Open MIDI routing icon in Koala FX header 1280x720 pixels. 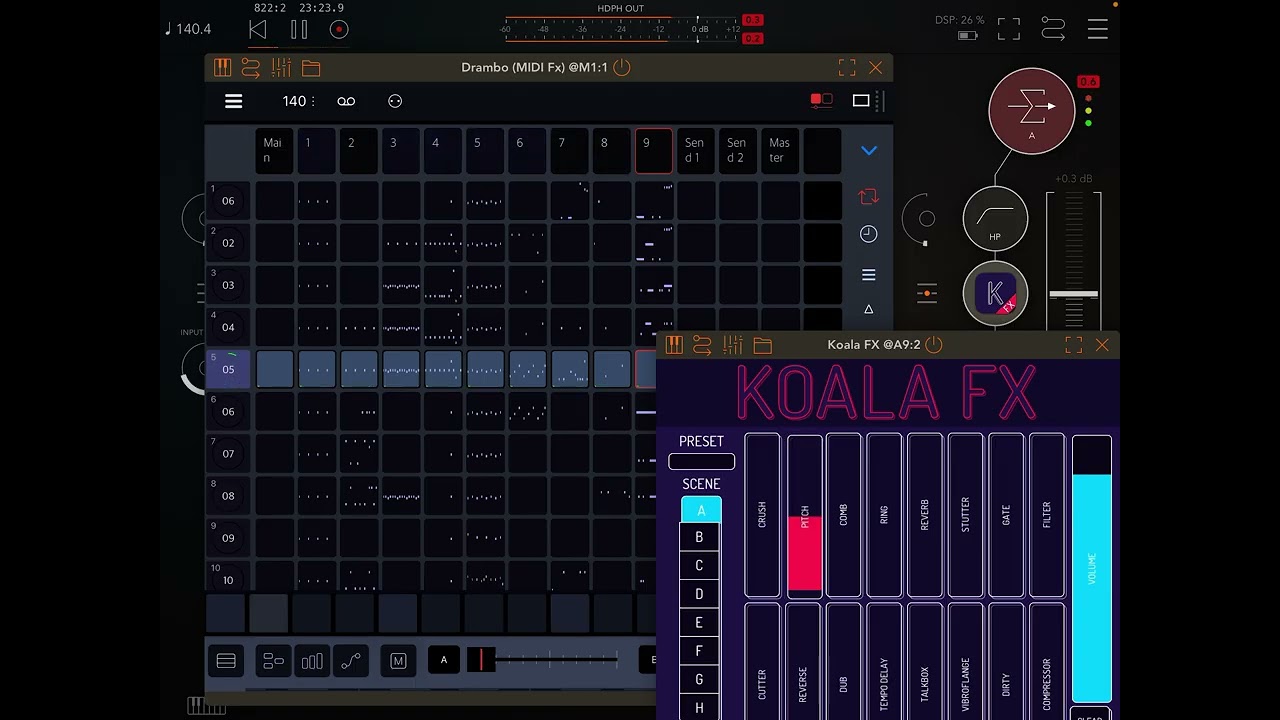(x=703, y=345)
